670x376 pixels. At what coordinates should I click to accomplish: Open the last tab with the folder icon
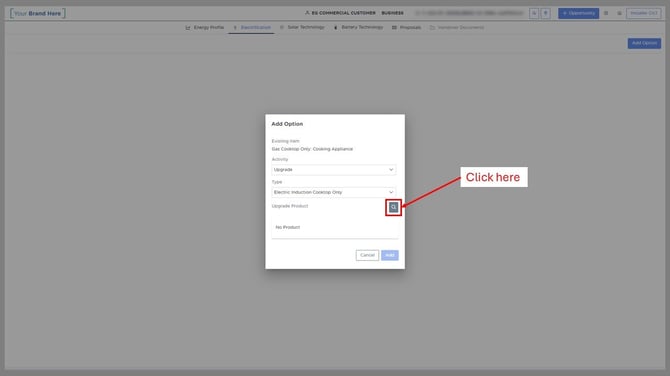(457, 27)
